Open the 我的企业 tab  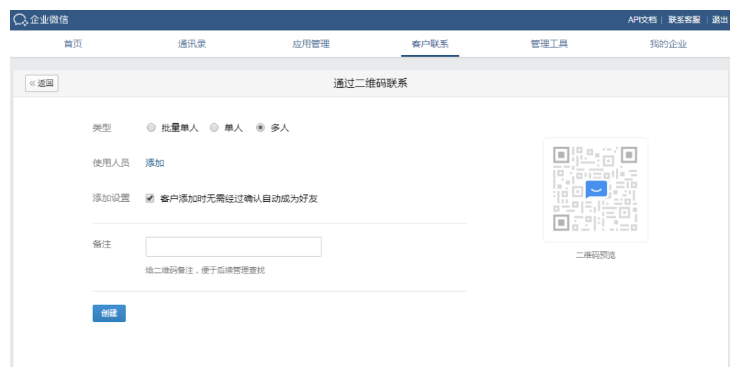(x=668, y=44)
